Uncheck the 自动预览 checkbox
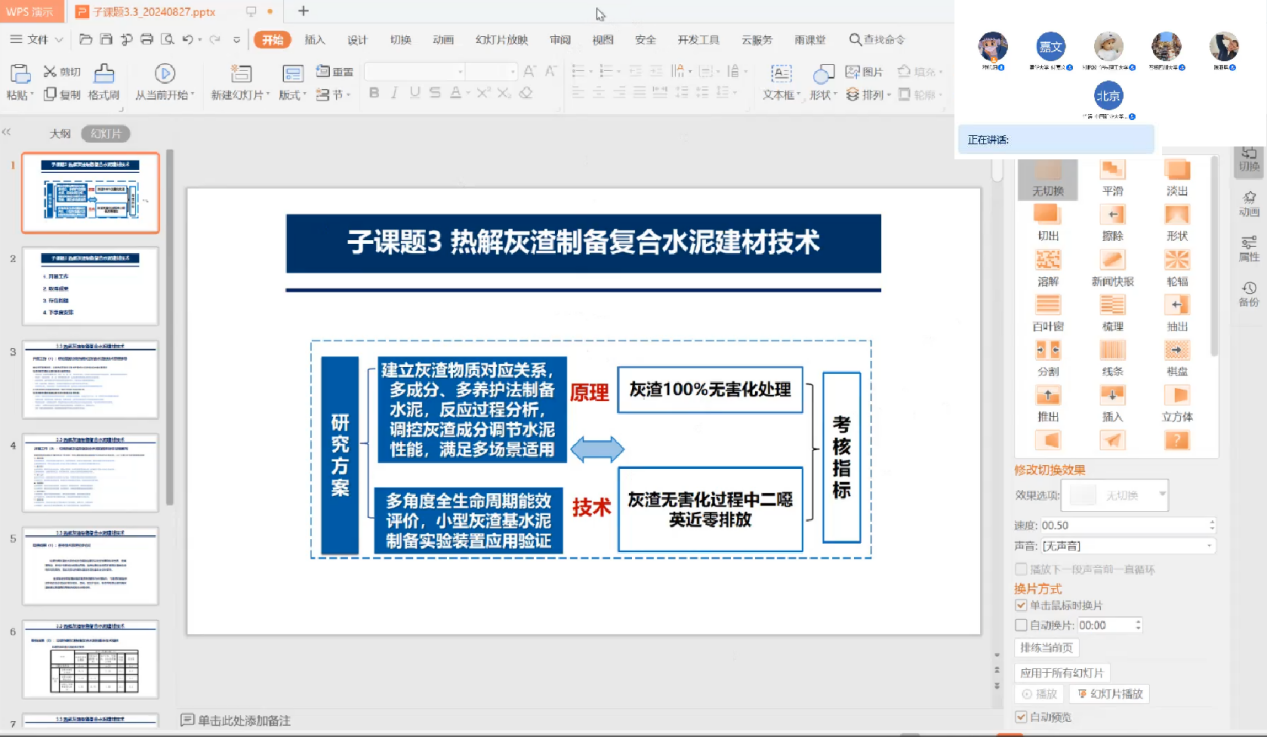 click(1021, 717)
